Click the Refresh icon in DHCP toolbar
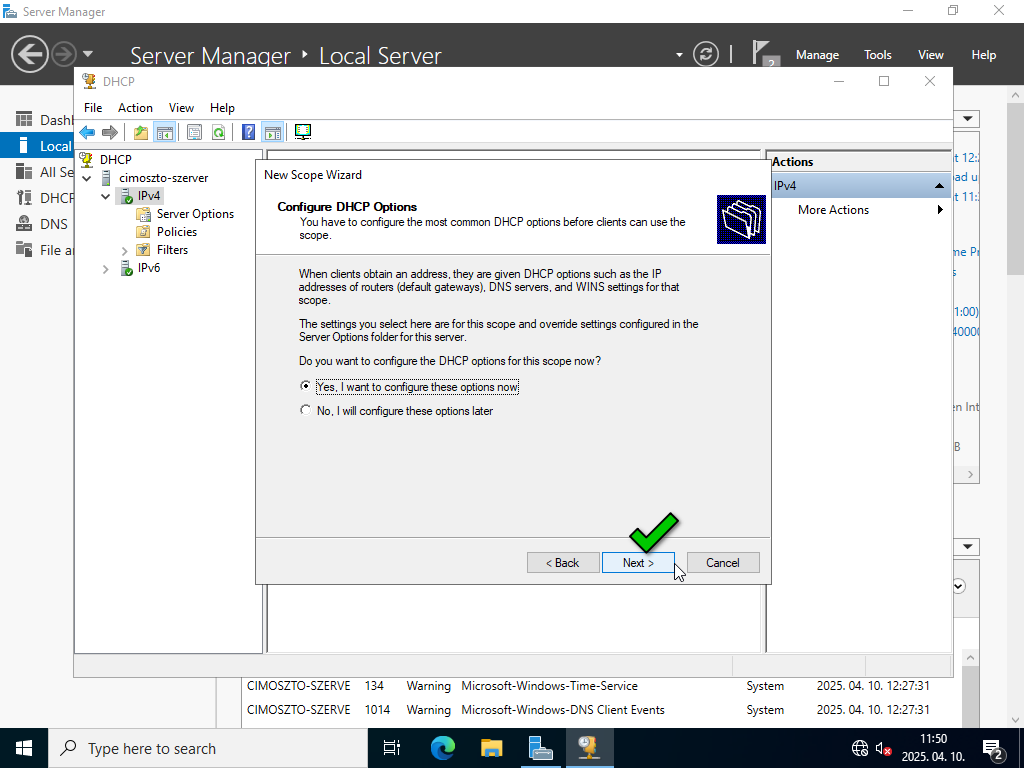 (218, 132)
